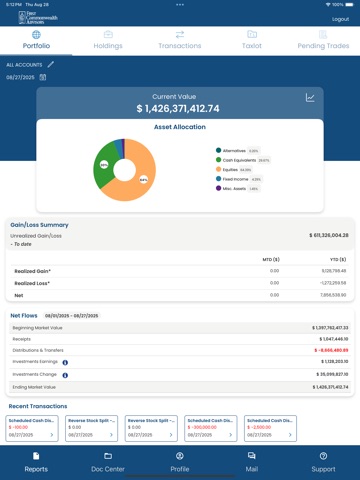Click the YTD ($) column header
Image resolution: width=360 pixels, height=480 pixels.
point(338,259)
